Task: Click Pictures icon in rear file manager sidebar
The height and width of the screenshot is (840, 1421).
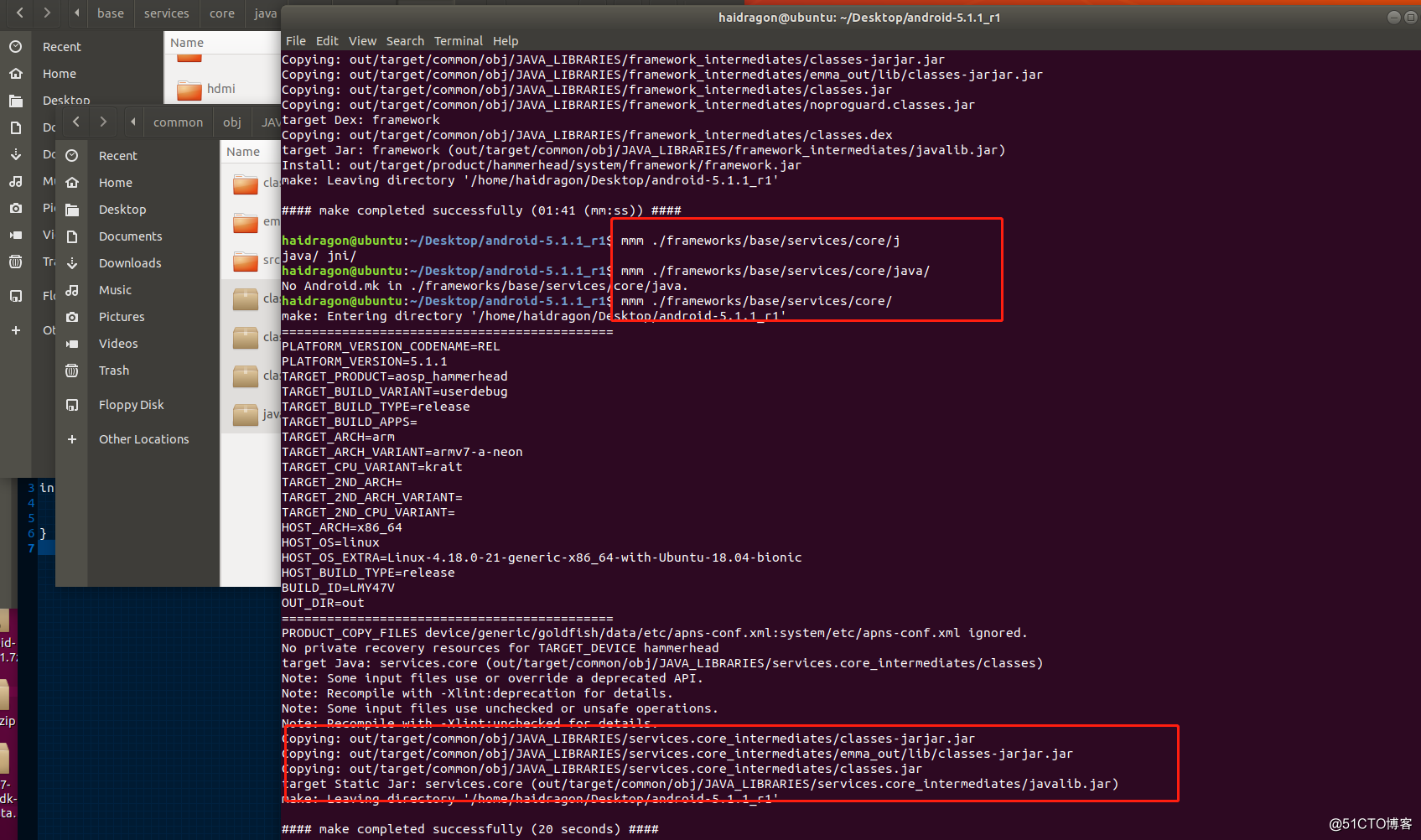Action: coord(16,208)
